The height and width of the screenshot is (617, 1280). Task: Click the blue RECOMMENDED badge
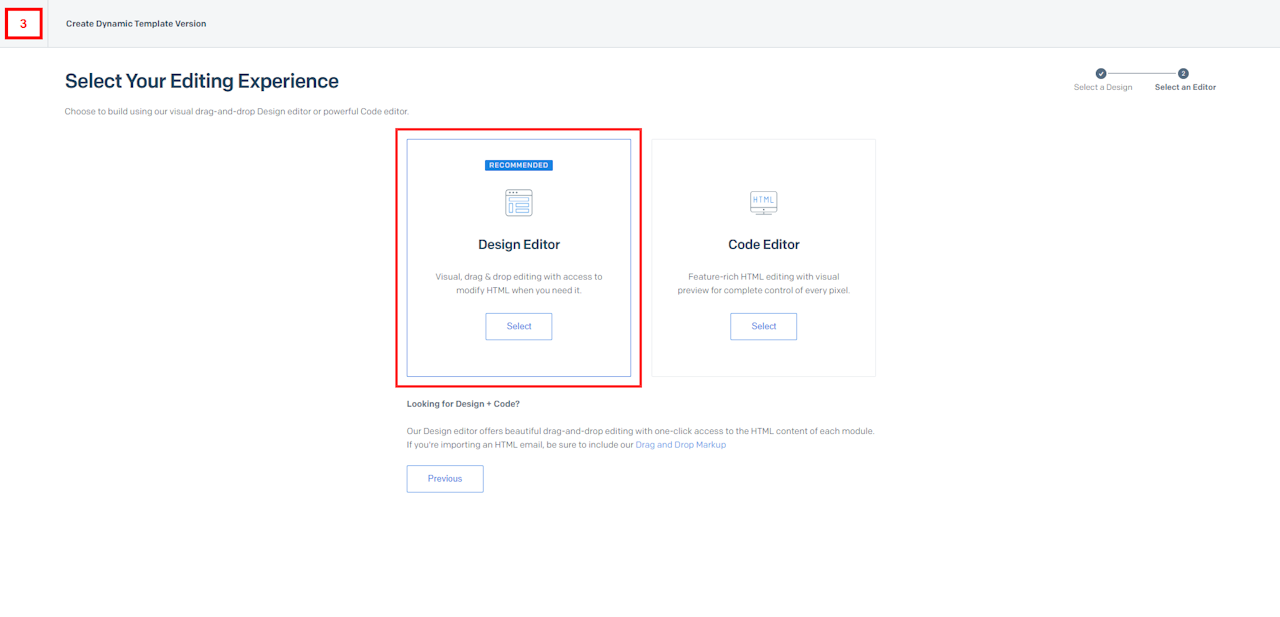(519, 165)
